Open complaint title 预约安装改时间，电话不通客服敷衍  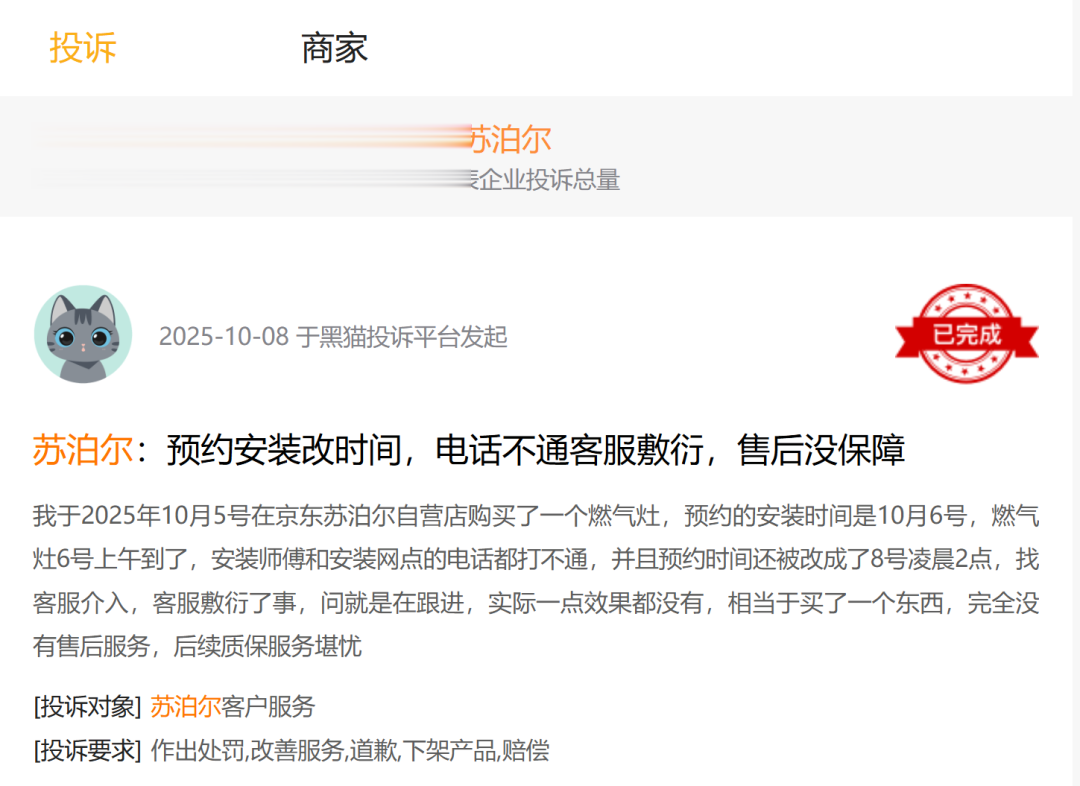(536, 451)
